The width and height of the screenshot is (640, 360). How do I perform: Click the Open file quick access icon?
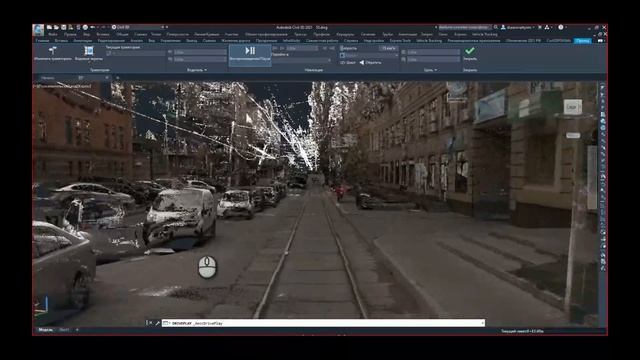pyautogui.click(x=56, y=27)
